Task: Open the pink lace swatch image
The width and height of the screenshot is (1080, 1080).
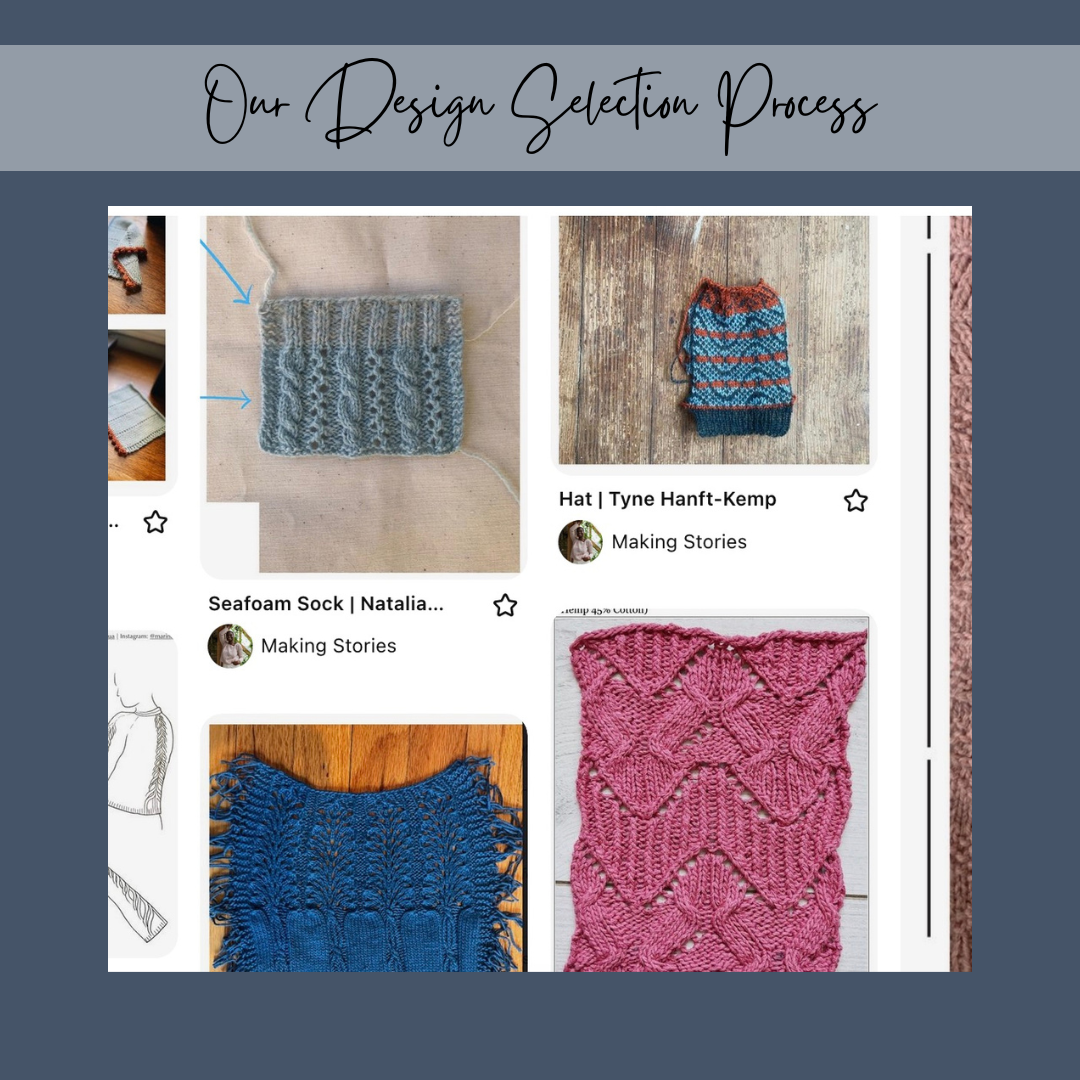Action: pyautogui.click(x=712, y=794)
